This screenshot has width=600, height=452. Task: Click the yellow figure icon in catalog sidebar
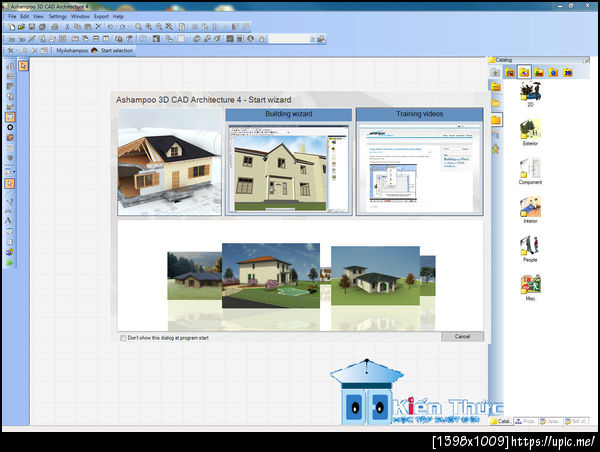(x=496, y=148)
